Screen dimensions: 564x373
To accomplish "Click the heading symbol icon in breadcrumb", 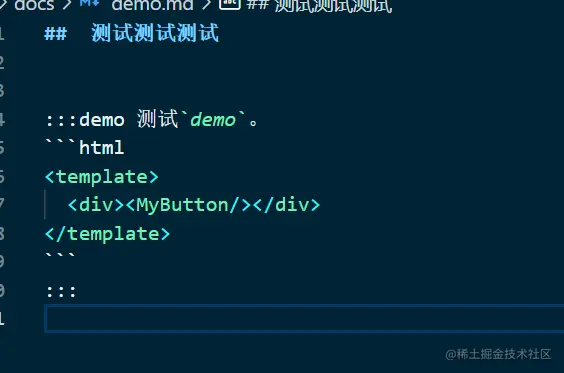I will [x=229, y=4].
